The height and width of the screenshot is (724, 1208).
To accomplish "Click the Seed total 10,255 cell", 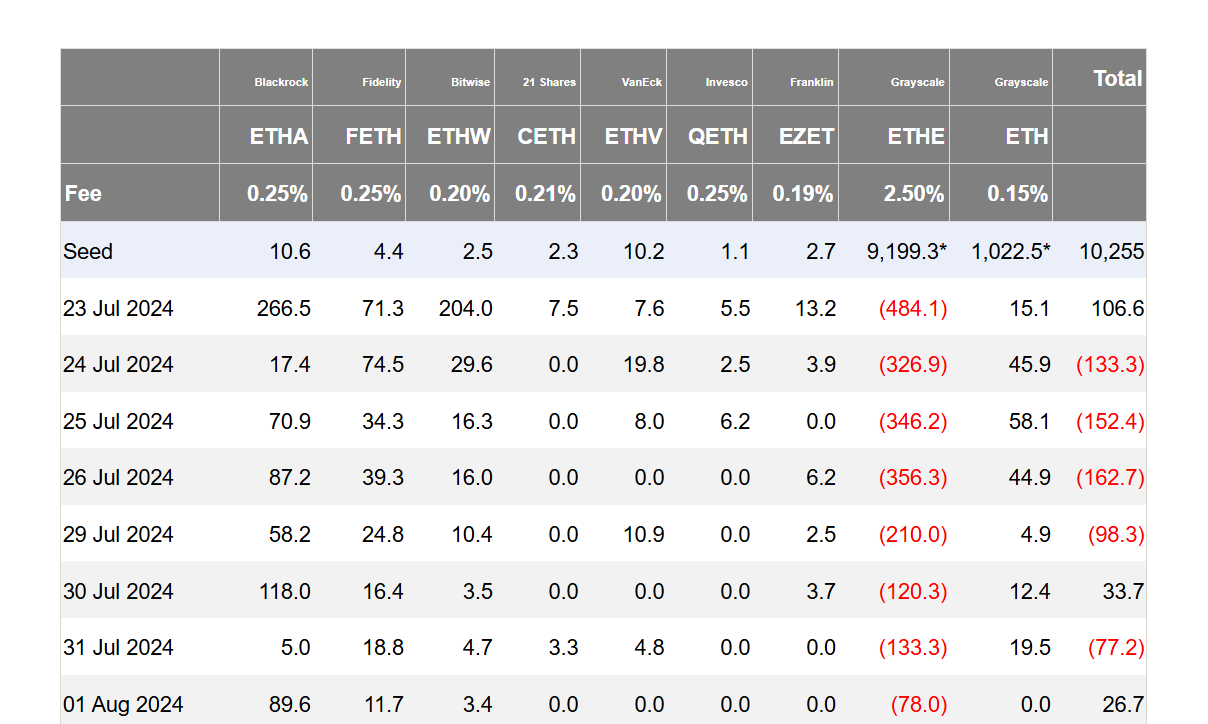I will pyautogui.click(x=1111, y=251).
